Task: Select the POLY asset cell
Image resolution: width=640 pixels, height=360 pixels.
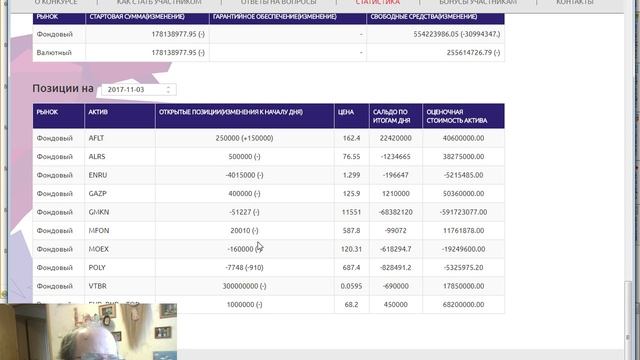Action: [x=120, y=267]
